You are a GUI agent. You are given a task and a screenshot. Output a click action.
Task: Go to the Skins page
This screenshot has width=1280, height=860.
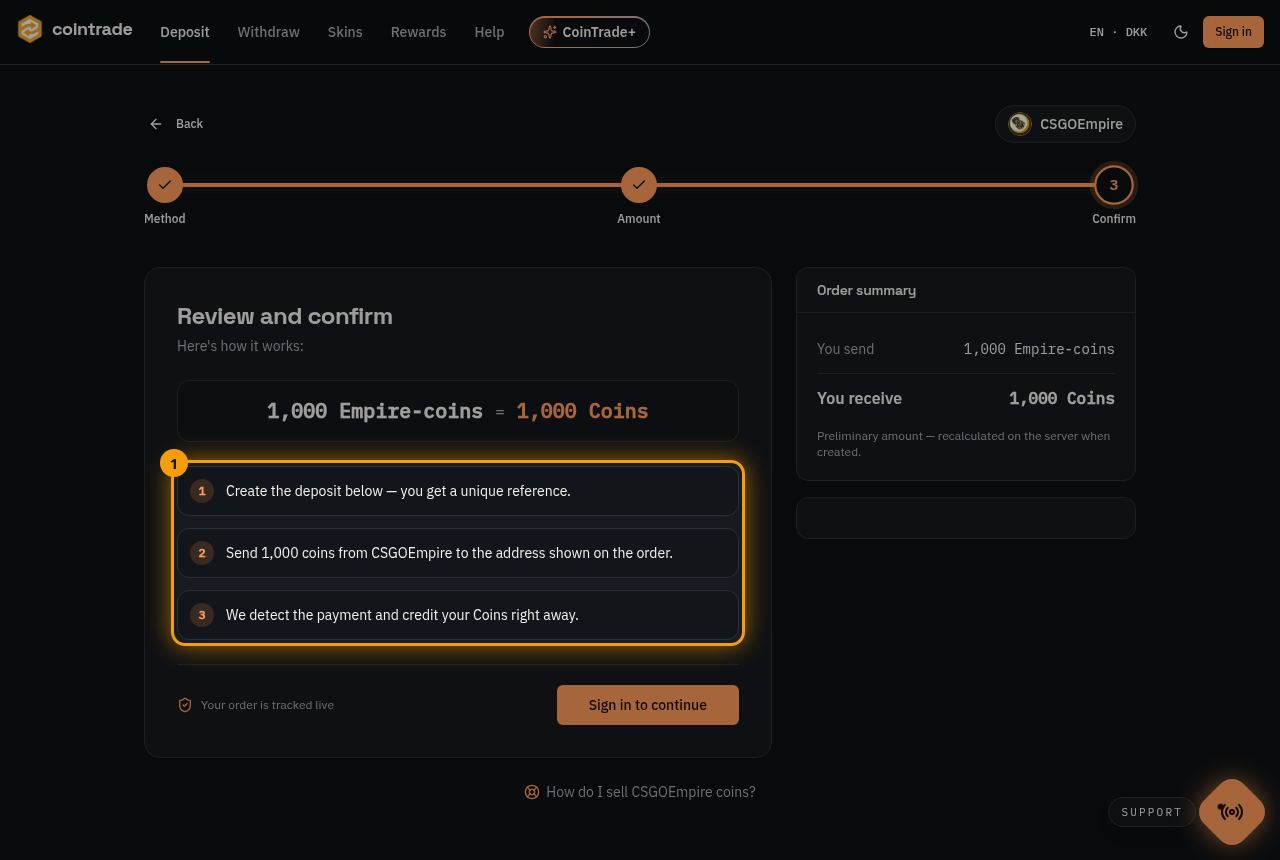[x=345, y=32]
